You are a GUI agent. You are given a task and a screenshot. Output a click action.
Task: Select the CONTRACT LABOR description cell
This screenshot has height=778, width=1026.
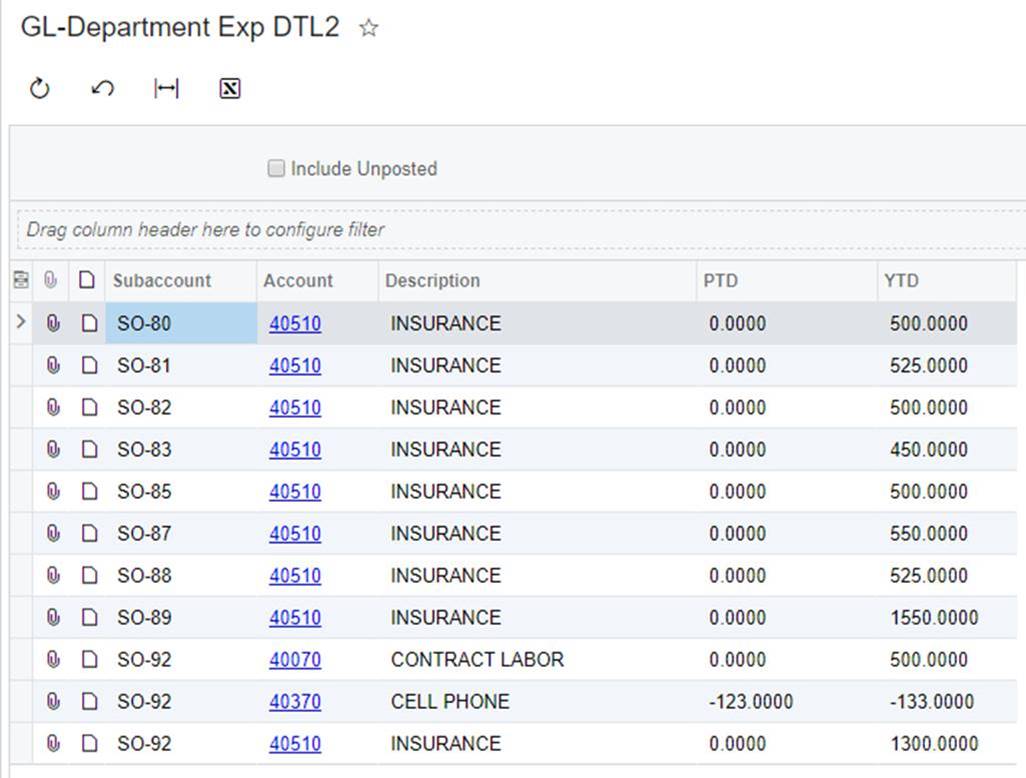pos(537,659)
